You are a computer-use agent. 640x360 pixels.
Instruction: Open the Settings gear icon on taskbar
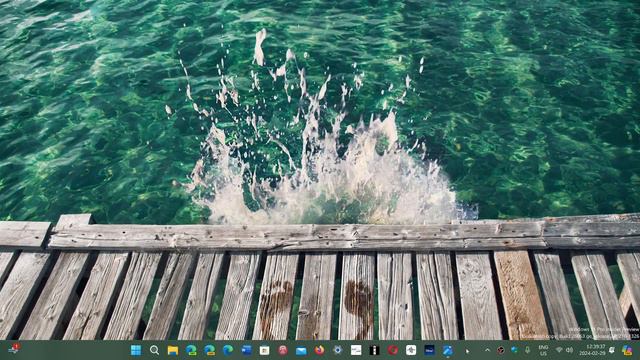pyautogui.click(x=338, y=350)
